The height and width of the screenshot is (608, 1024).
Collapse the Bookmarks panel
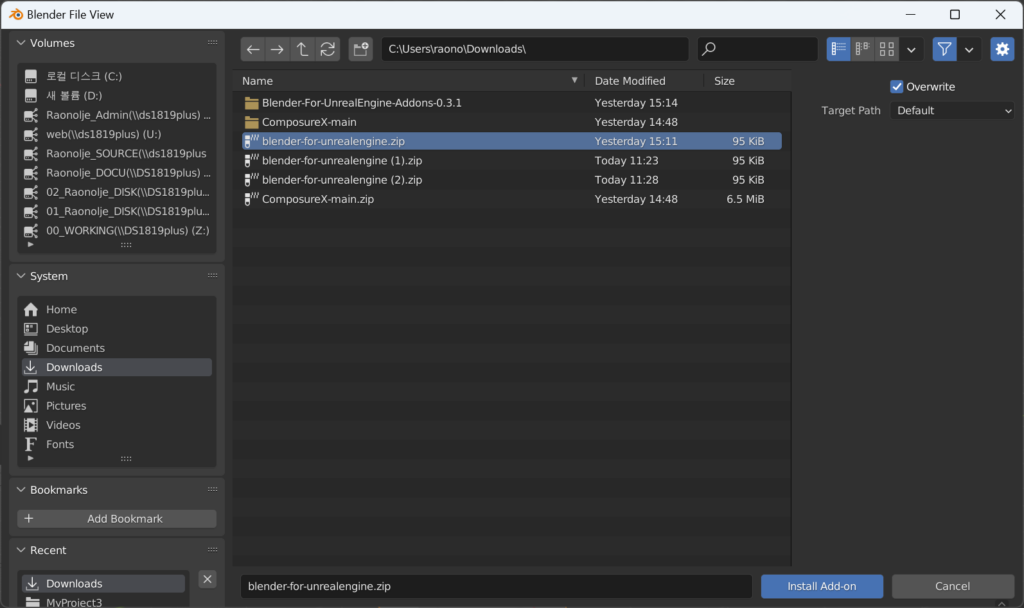pos(21,490)
